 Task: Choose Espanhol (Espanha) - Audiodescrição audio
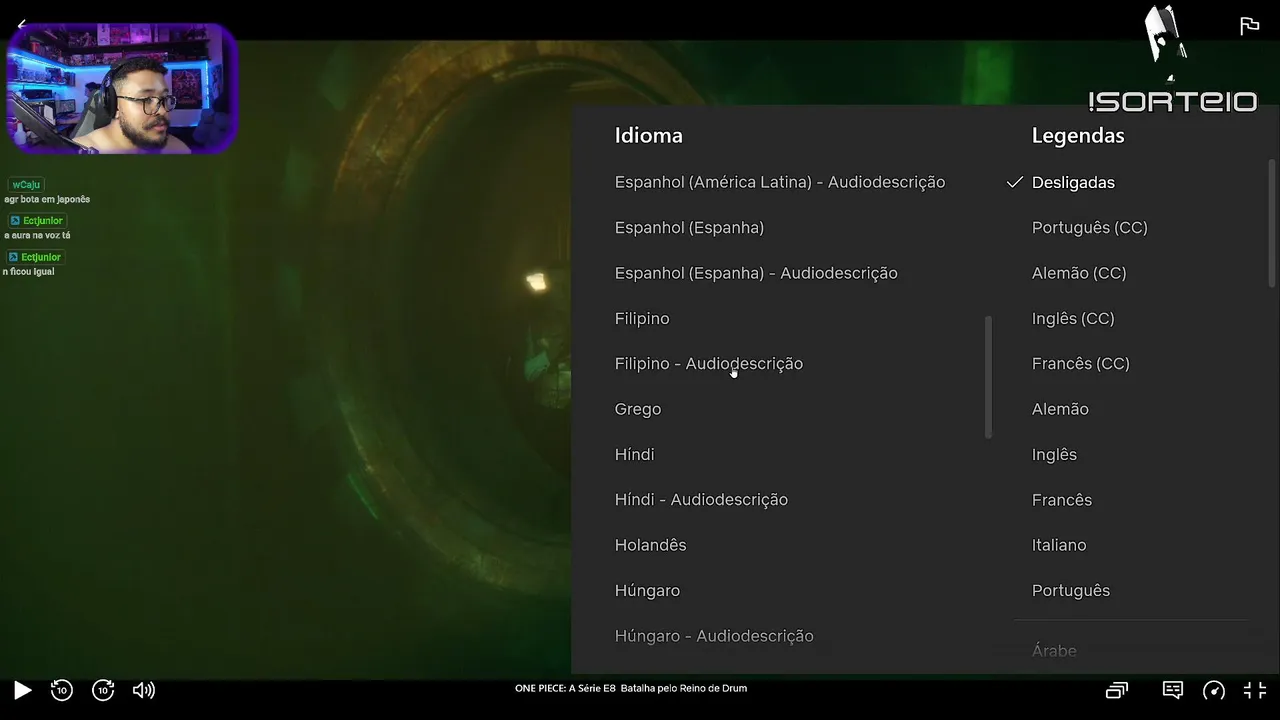click(756, 273)
